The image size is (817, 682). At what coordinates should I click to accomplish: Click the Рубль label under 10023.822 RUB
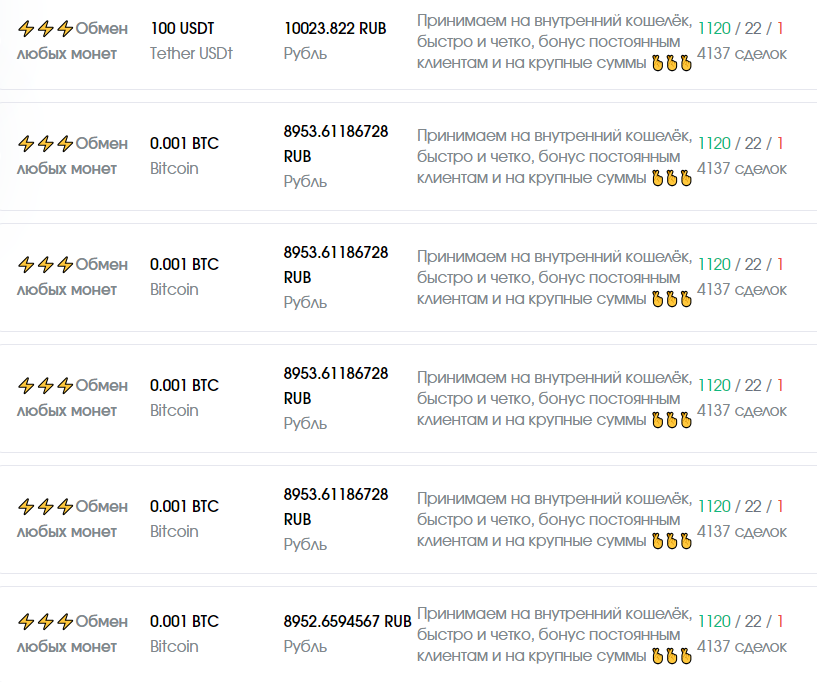(305, 53)
